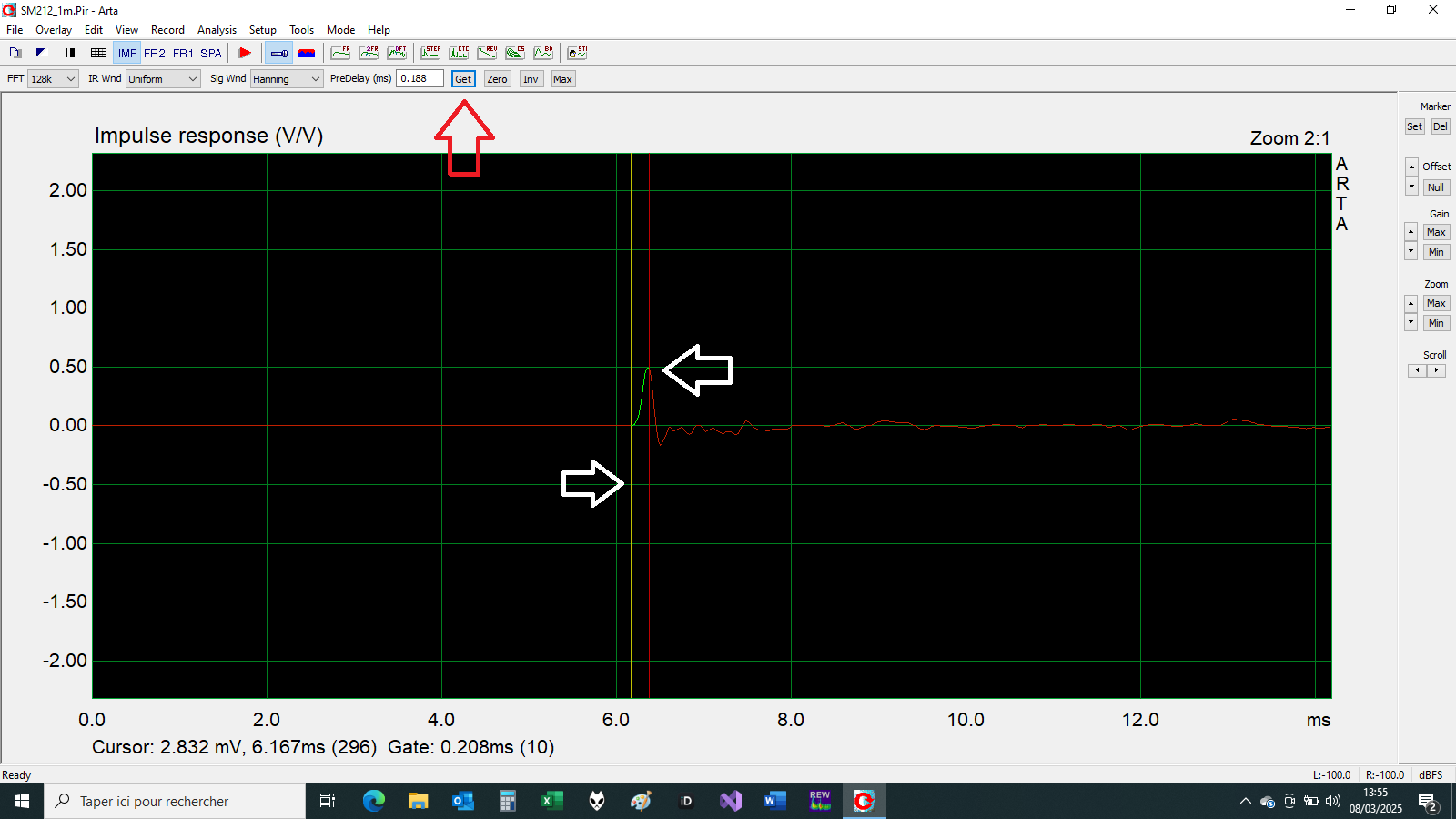Open the STEP response analysis icon

pos(430,53)
